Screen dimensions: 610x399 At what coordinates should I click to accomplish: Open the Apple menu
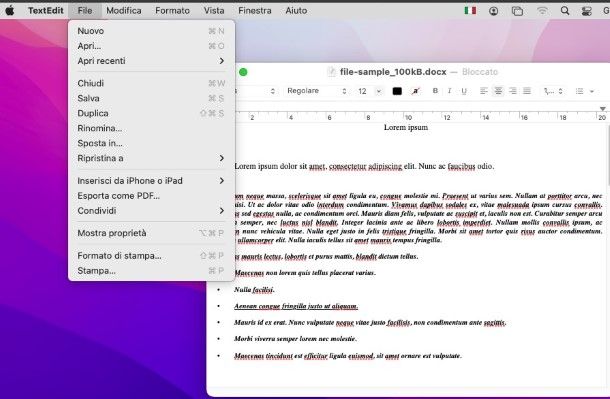(x=10, y=10)
